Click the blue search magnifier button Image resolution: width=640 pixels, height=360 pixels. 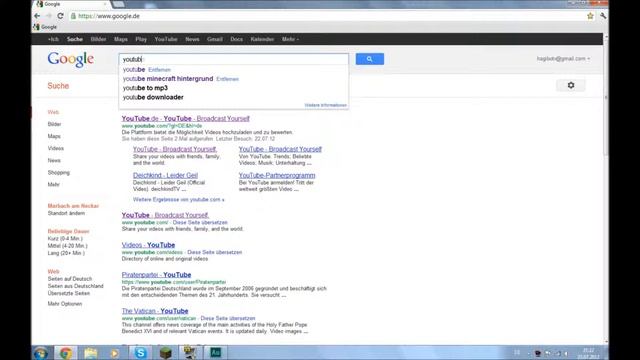[x=370, y=59]
